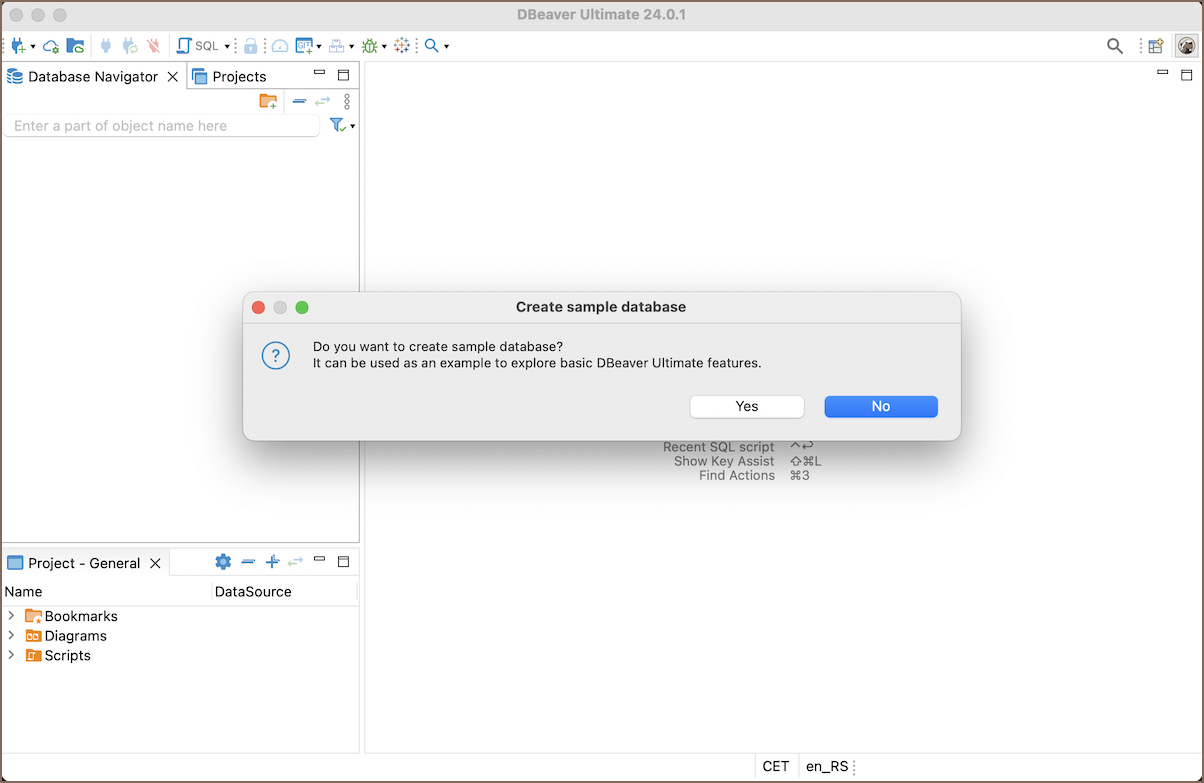Click Yes to create sample database
This screenshot has width=1204, height=783.
pyautogui.click(x=746, y=406)
